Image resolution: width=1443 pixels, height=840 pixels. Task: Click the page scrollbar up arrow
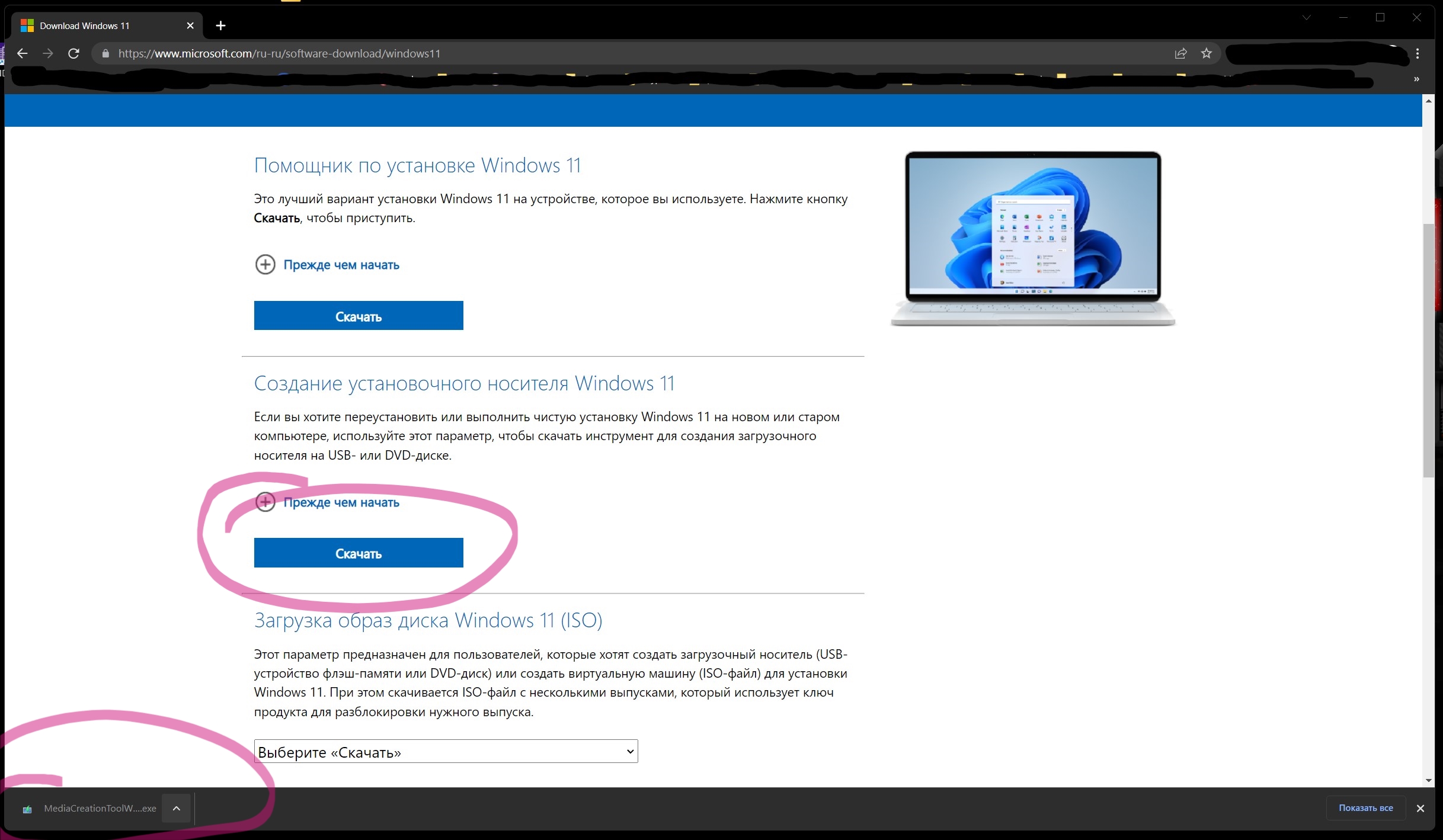1429,101
